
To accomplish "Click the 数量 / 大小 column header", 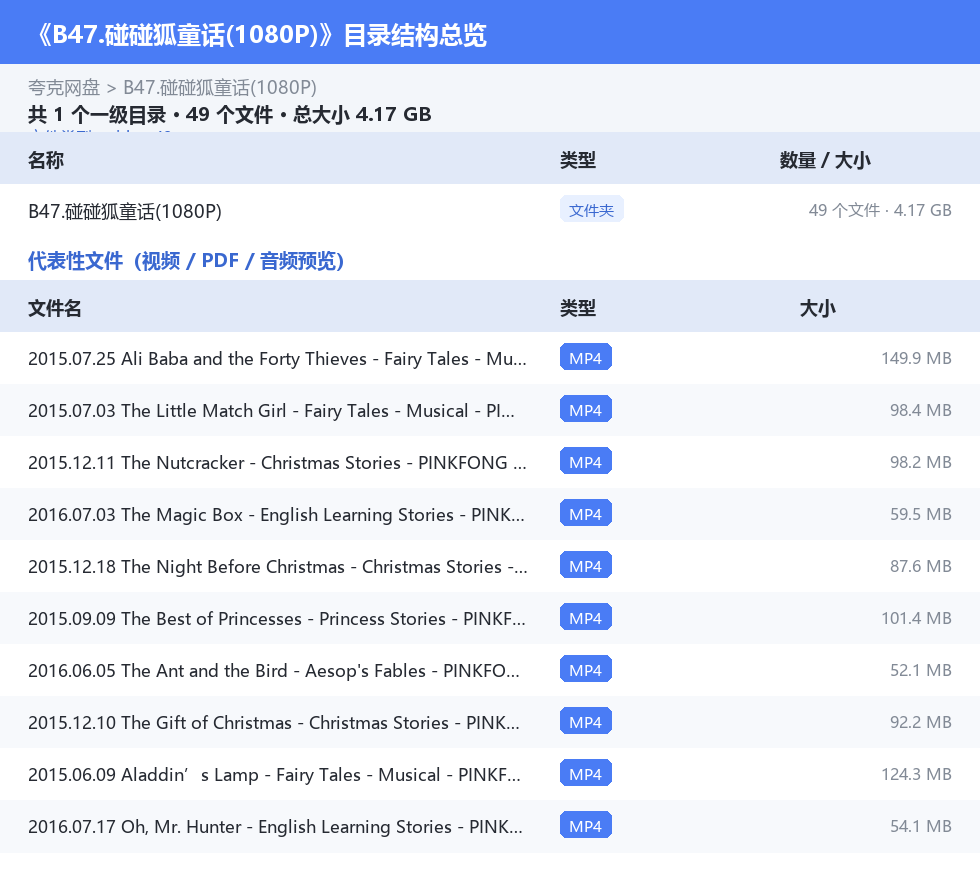I will [825, 160].
